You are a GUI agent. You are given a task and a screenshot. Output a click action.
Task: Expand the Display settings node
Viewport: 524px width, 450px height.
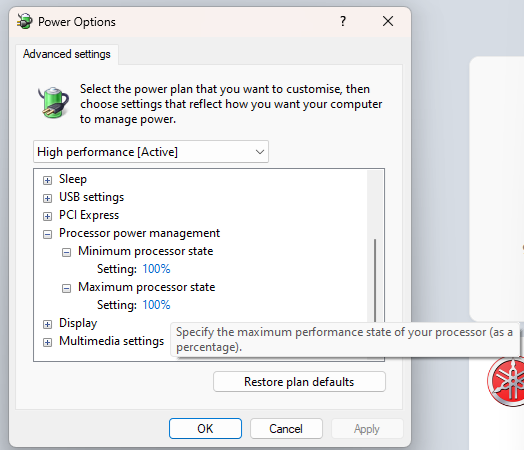pyautogui.click(x=47, y=324)
